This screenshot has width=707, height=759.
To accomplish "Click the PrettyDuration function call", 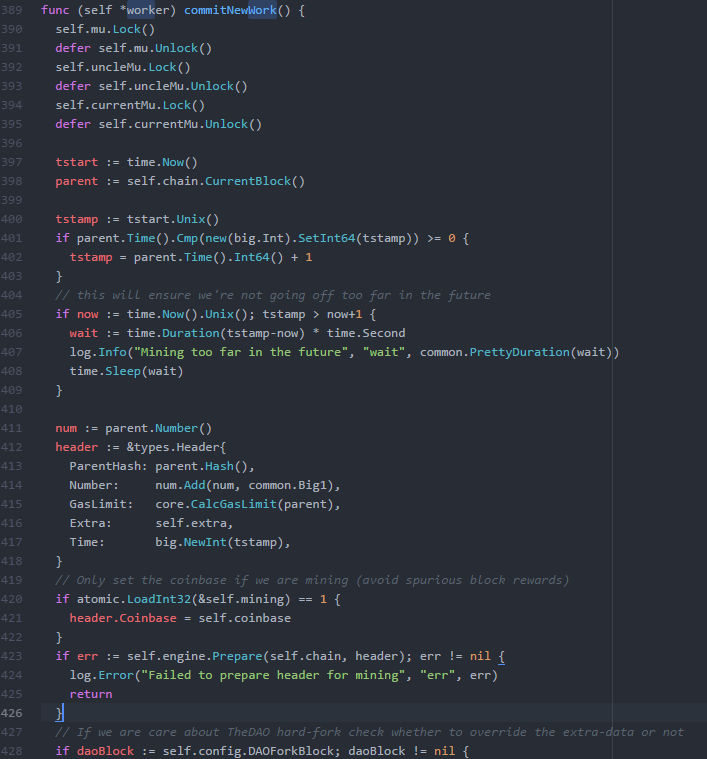I will tap(519, 352).
